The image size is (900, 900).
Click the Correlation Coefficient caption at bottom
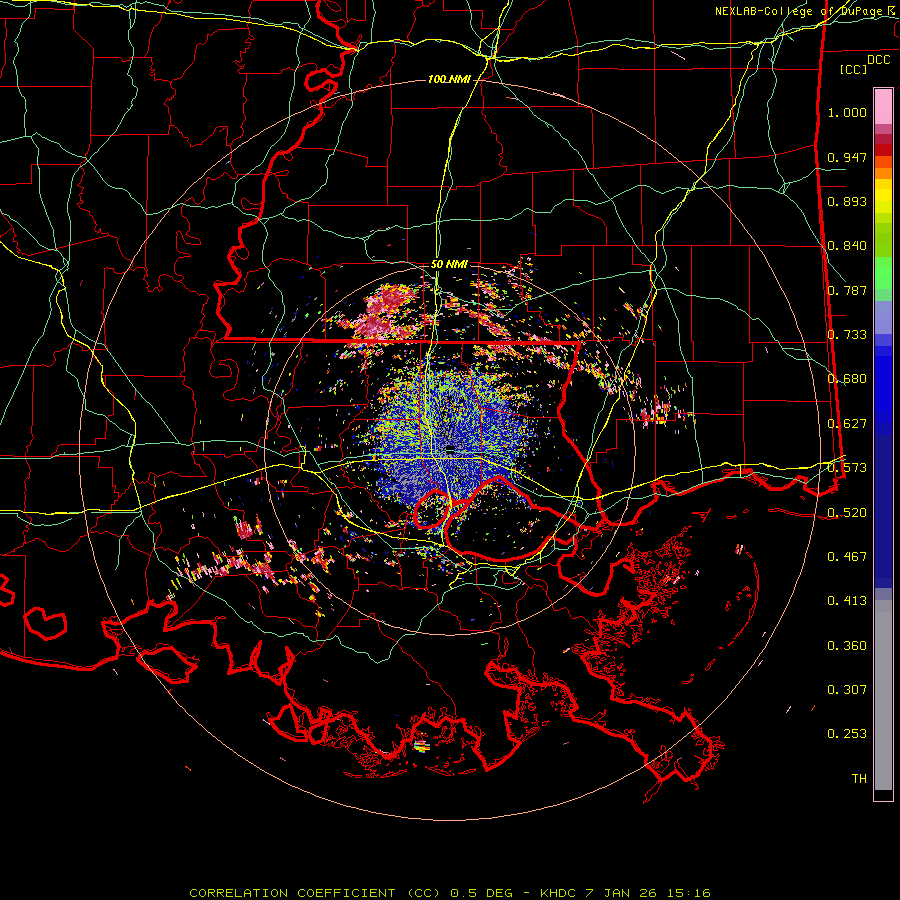click(450, 893)
